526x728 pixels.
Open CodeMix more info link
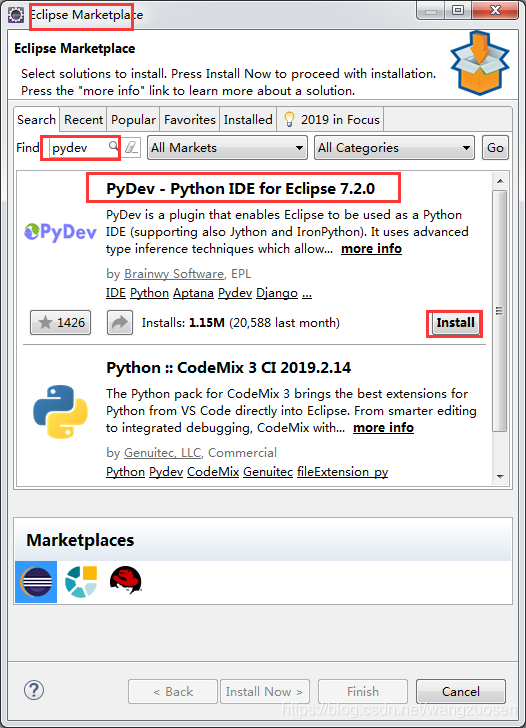[x=383, y=428]
